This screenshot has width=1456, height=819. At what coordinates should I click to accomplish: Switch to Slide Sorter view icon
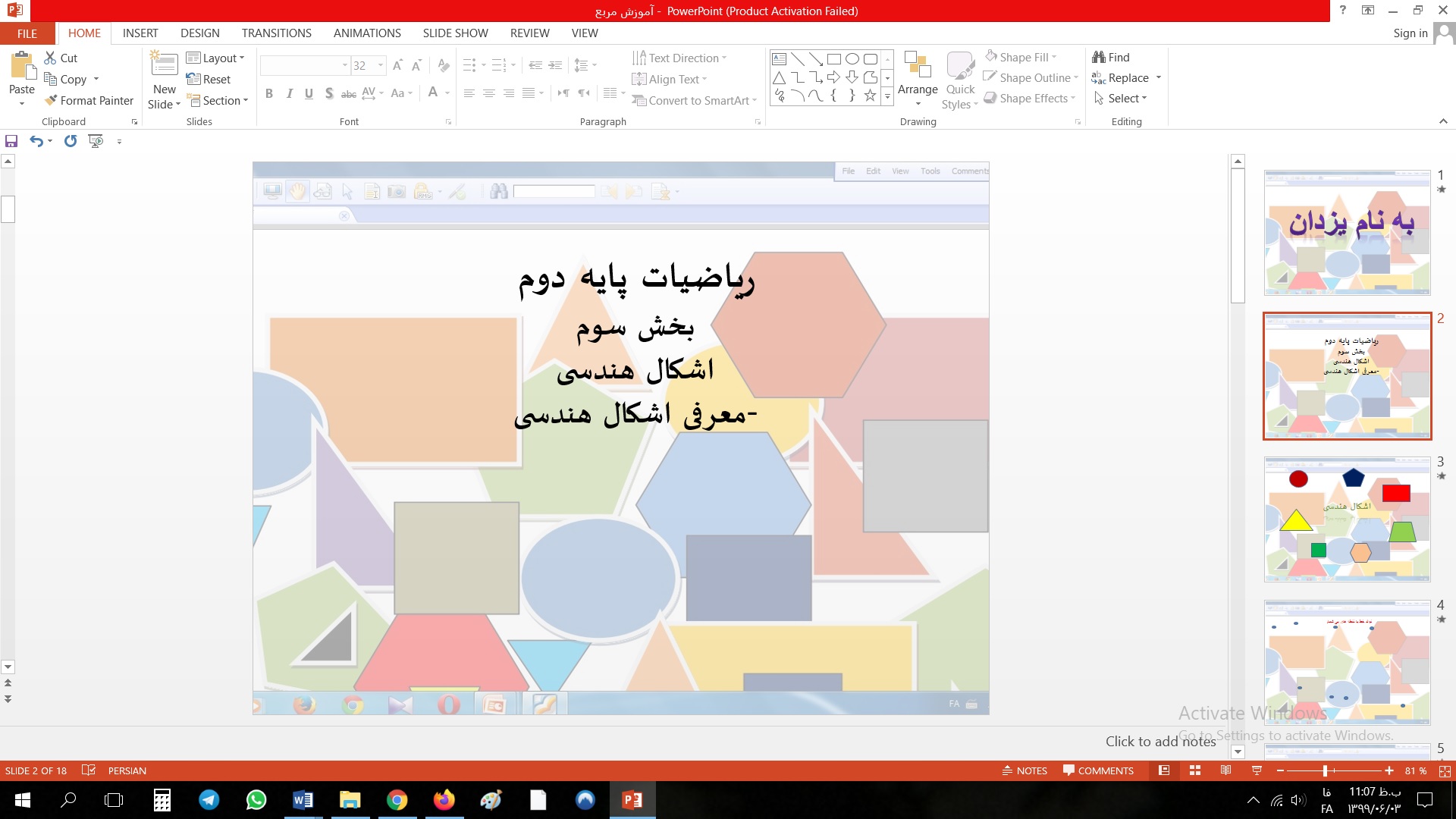click(x=1195, y=770)
